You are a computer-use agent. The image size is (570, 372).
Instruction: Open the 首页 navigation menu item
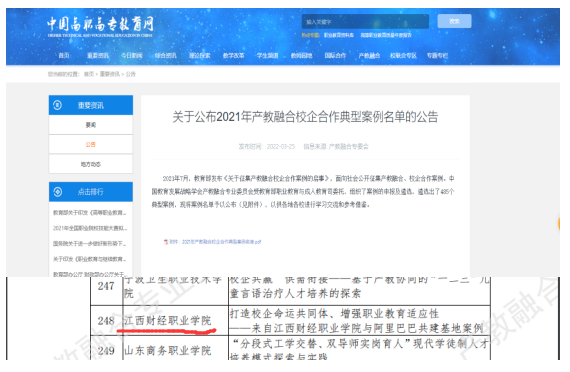(64, 55)
